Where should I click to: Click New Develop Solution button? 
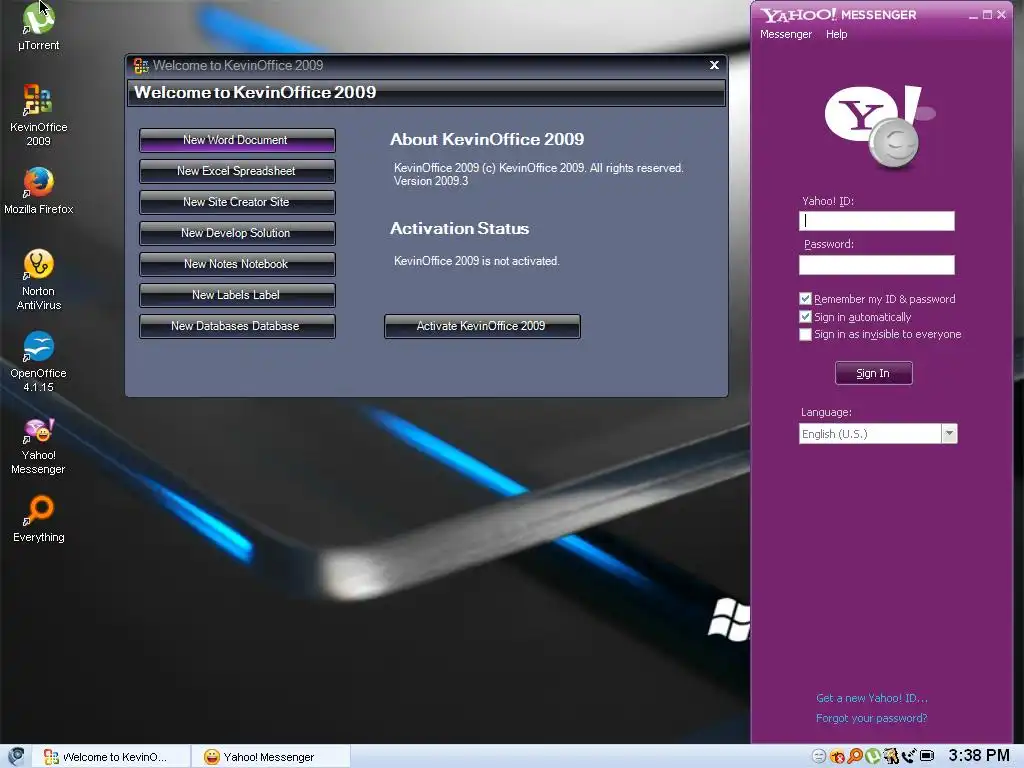(x=237, y=233)
